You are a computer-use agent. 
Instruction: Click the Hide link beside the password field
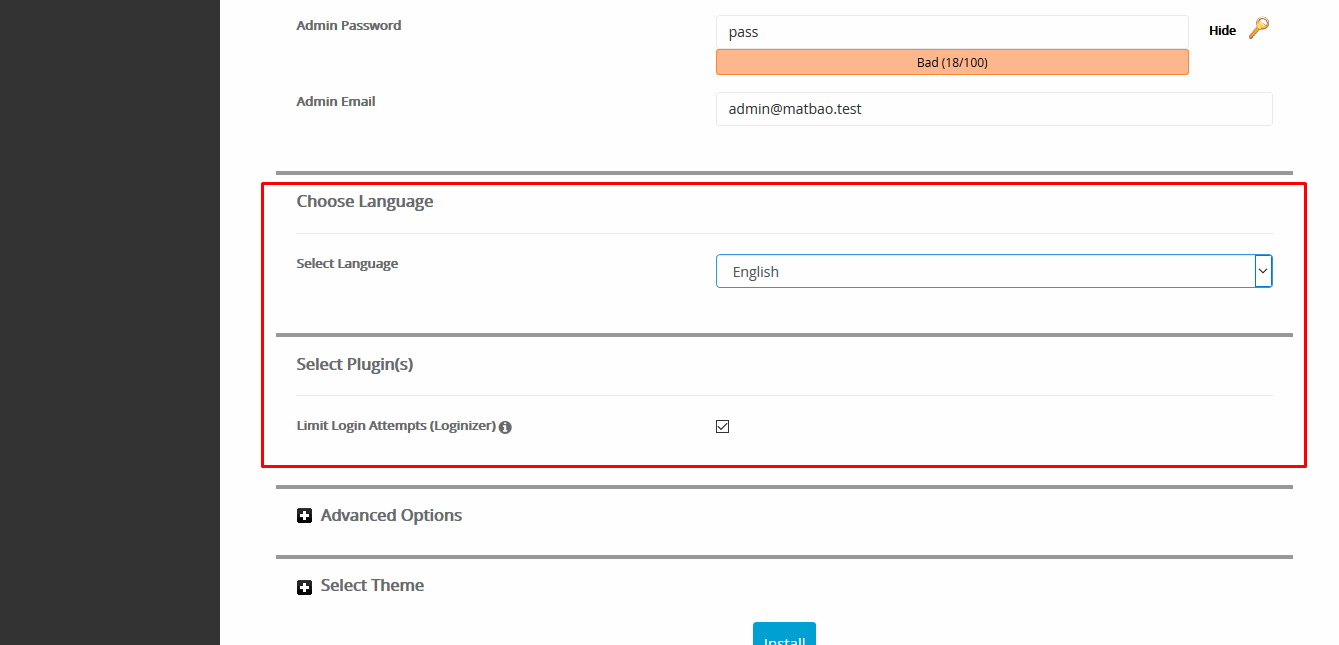[1222, 31]
